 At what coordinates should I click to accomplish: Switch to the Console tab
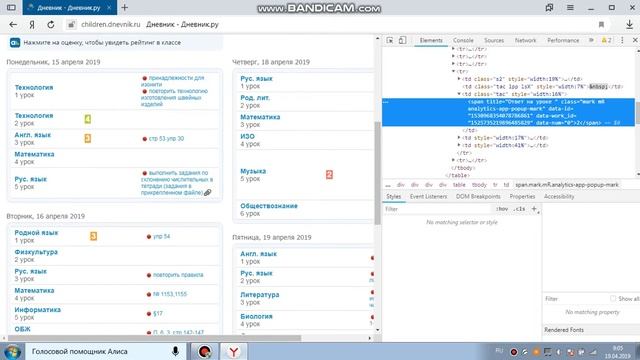(x=463, y=40)
